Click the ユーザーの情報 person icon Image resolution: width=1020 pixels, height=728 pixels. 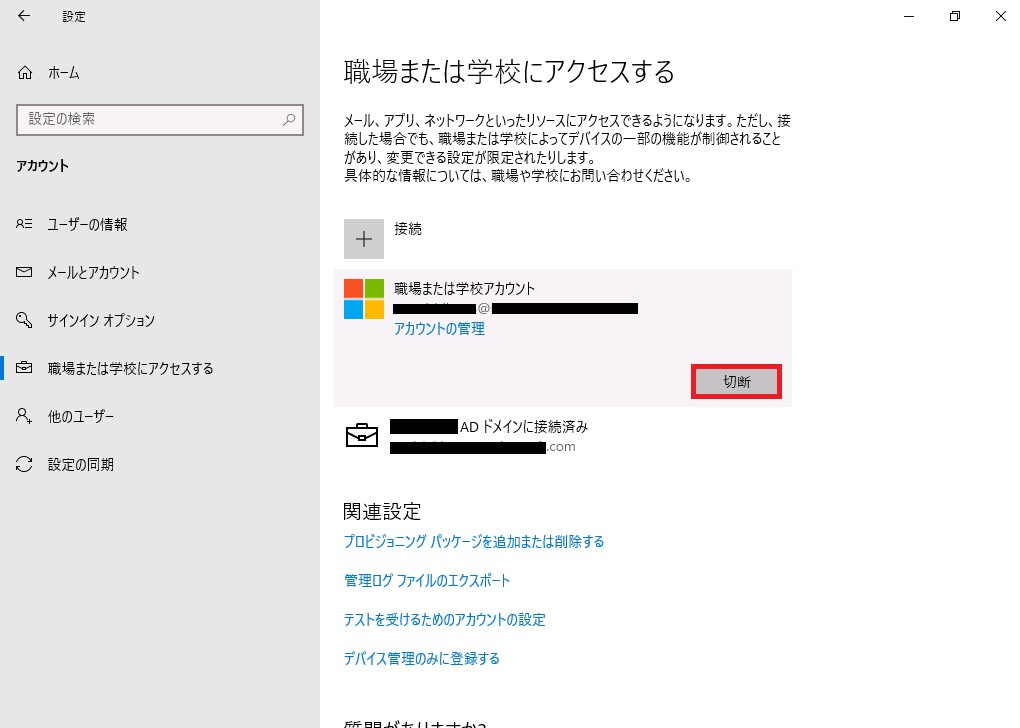point(24,224)
